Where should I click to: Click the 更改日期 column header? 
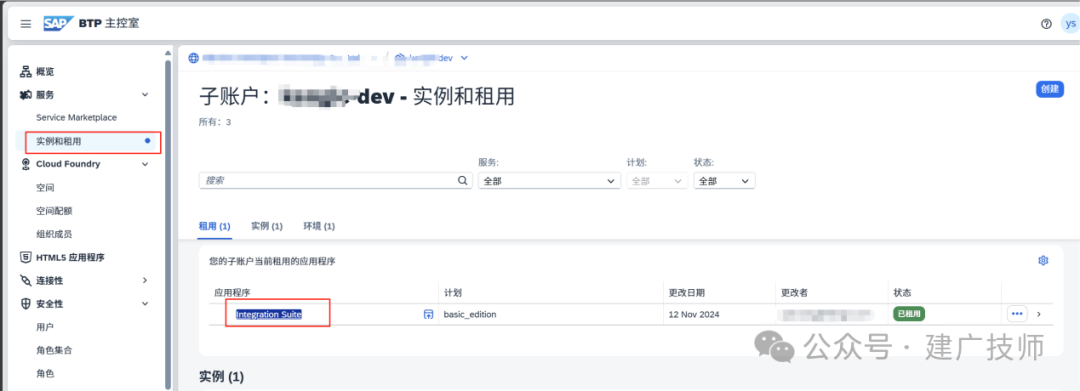click(x=686, y=293)
